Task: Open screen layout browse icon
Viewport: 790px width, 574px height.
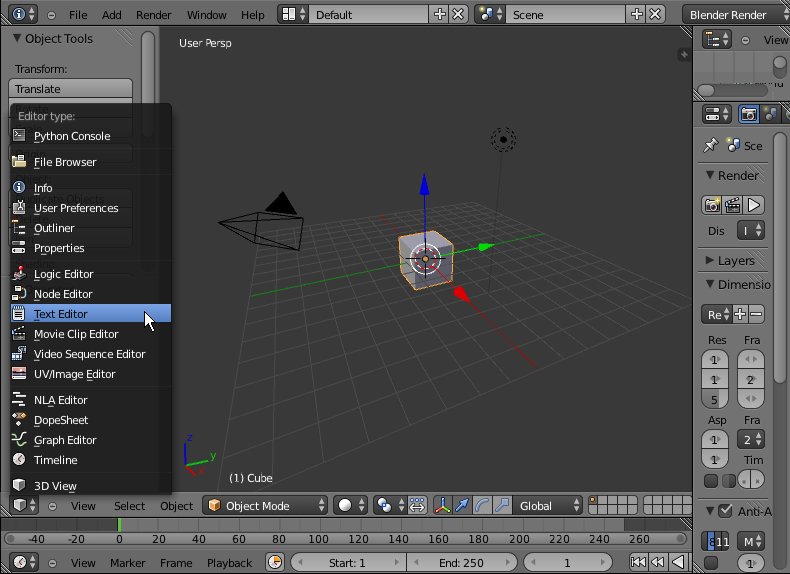Action: pos(294,15)
